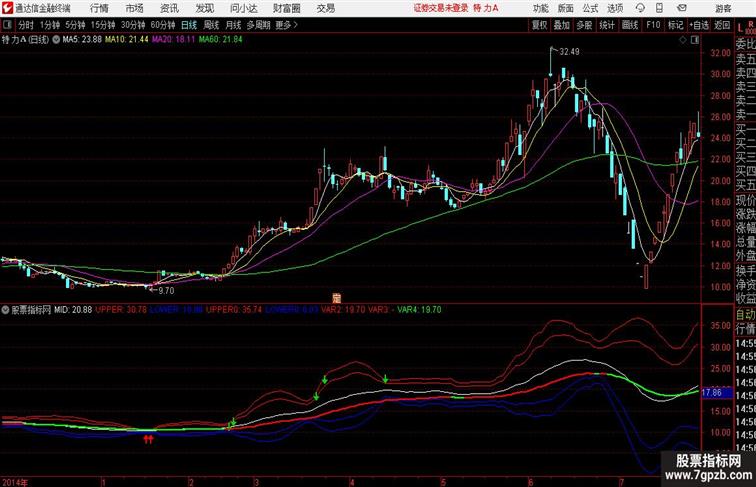The image size is (756, 487).
Task: Open the 财富圈 menu
Action: 286,8
